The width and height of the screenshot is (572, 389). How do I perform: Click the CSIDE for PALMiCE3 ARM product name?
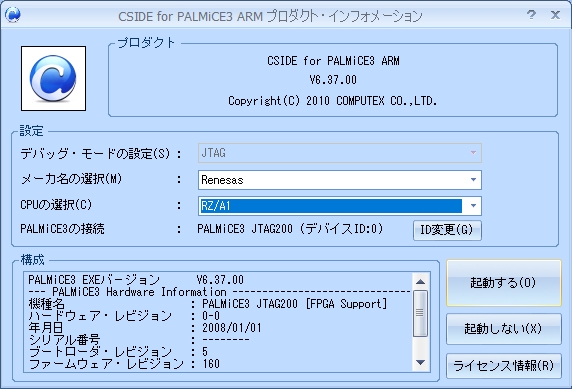coord(333,61)
